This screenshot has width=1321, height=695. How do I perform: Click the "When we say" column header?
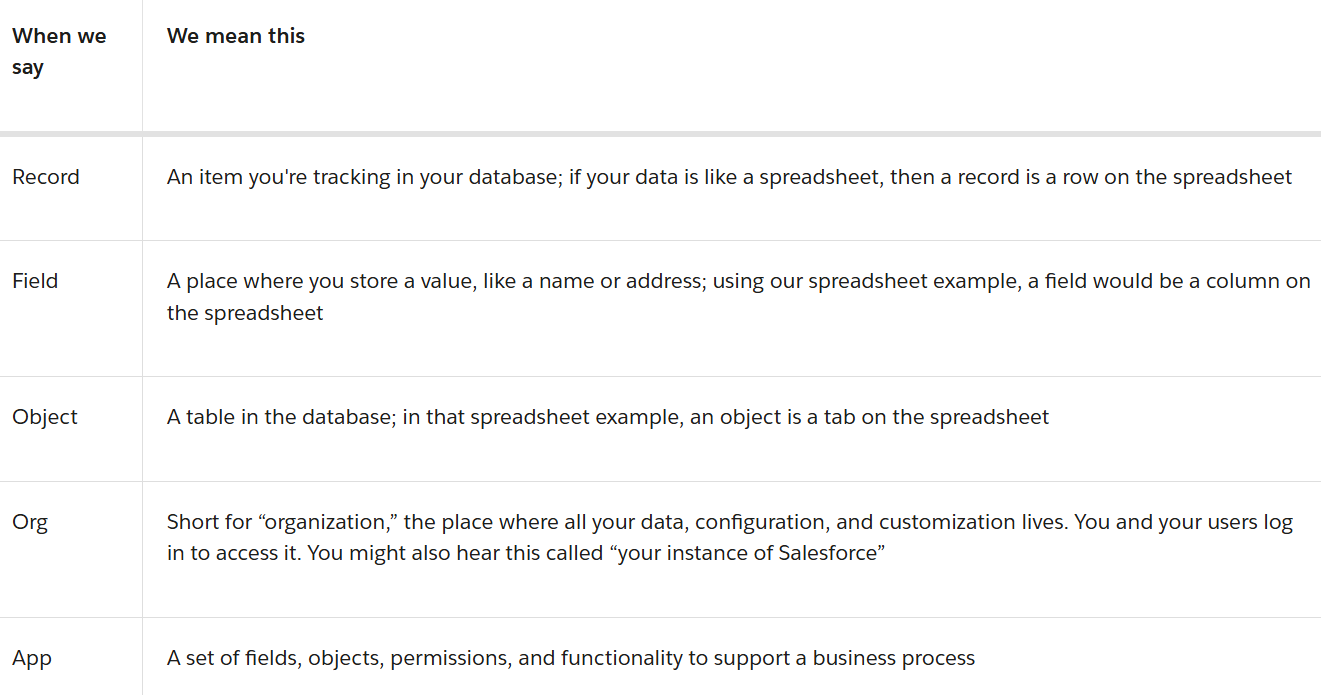(x=59, y=51)
